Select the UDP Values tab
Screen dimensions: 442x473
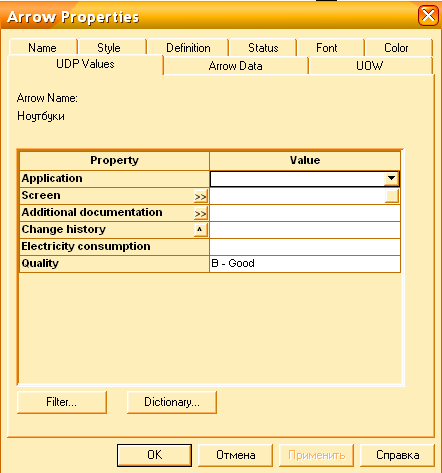(85, 64)
